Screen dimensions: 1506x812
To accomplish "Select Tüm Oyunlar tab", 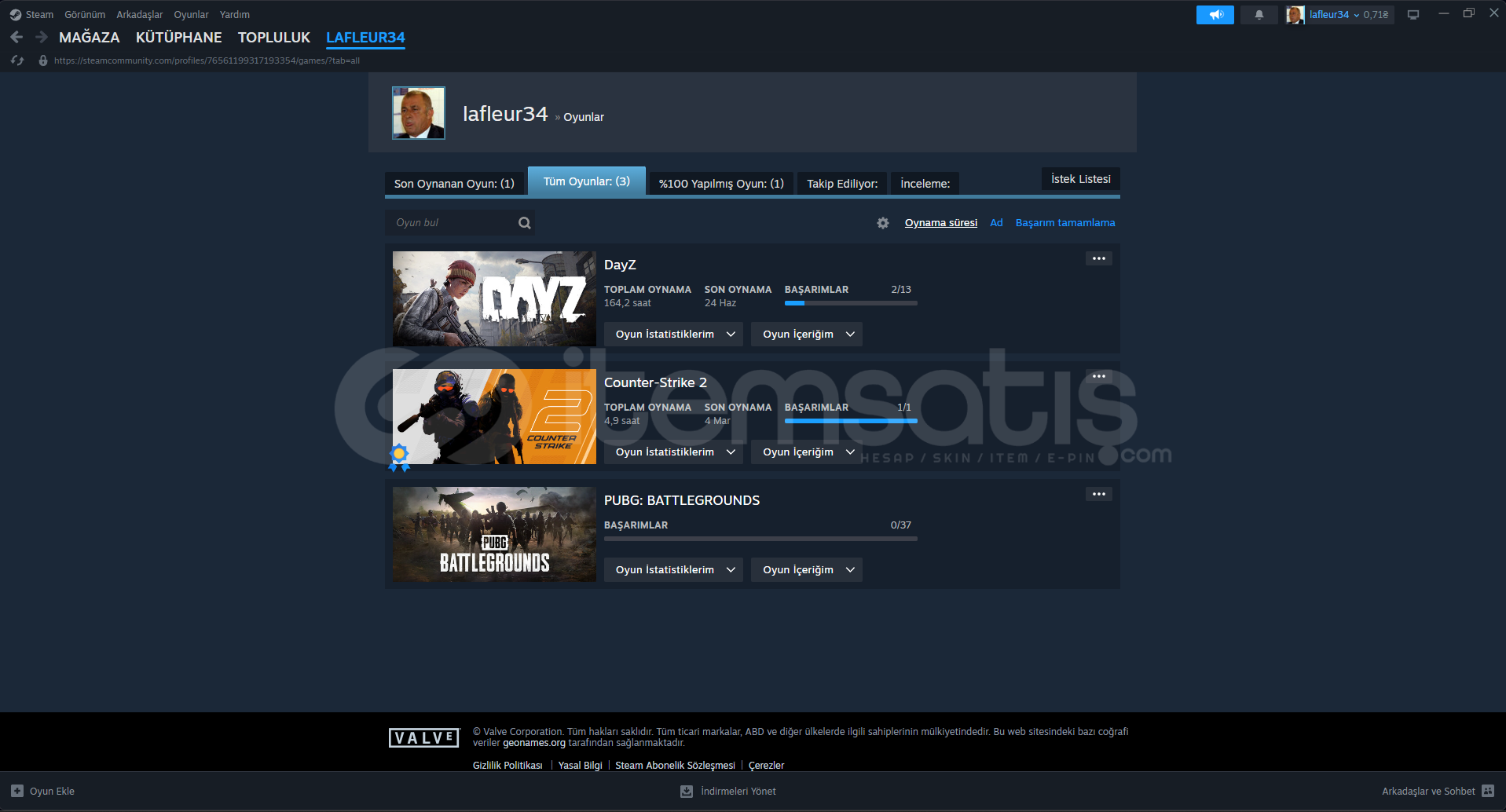I will (x=587, y=181).
